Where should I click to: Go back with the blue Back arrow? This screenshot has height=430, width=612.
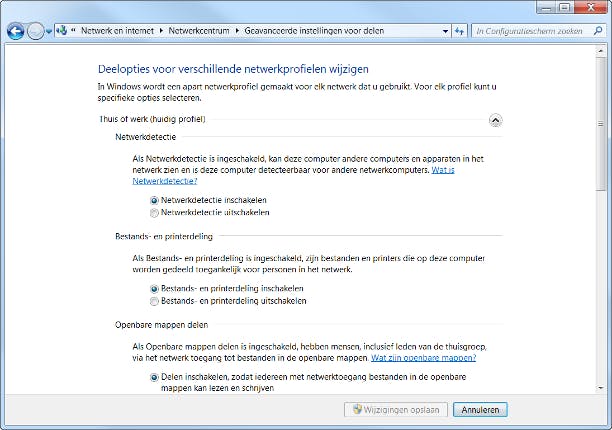(x=16, y=31)
